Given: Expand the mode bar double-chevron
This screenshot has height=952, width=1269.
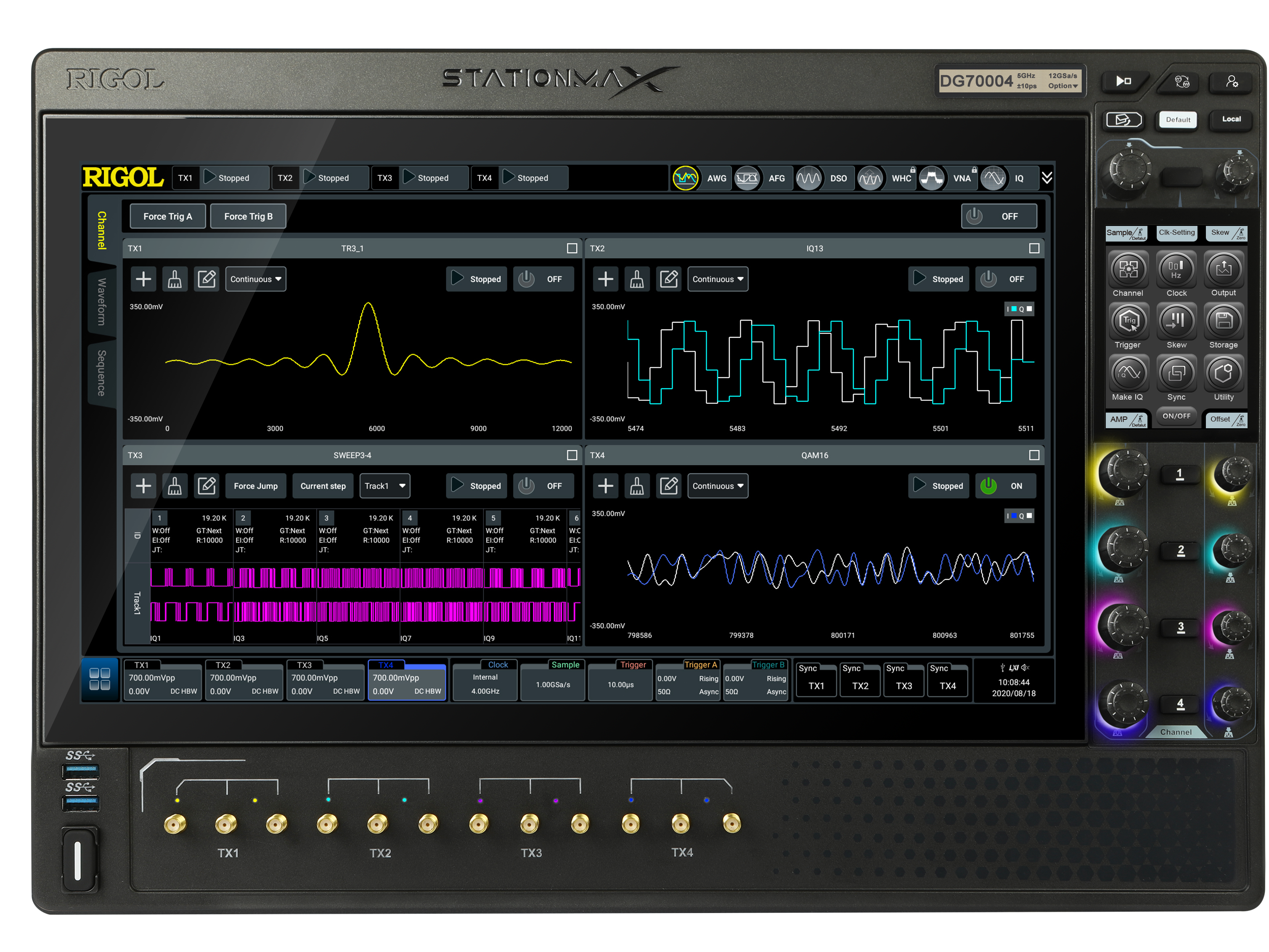Looking at the screenshot, I should pyautogui.click(x=1047, y=178).
